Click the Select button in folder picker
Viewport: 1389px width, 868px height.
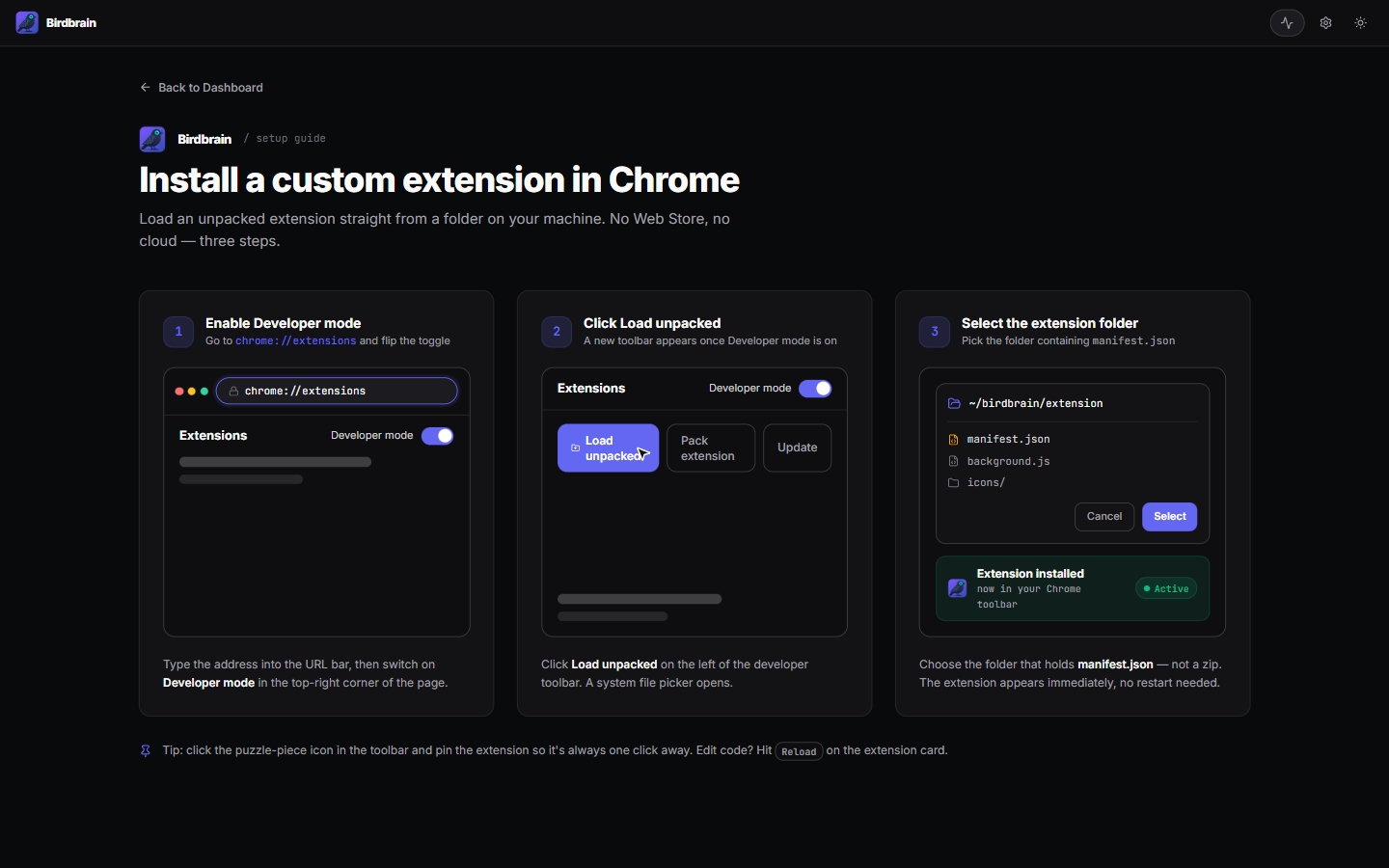(1170, 517)
